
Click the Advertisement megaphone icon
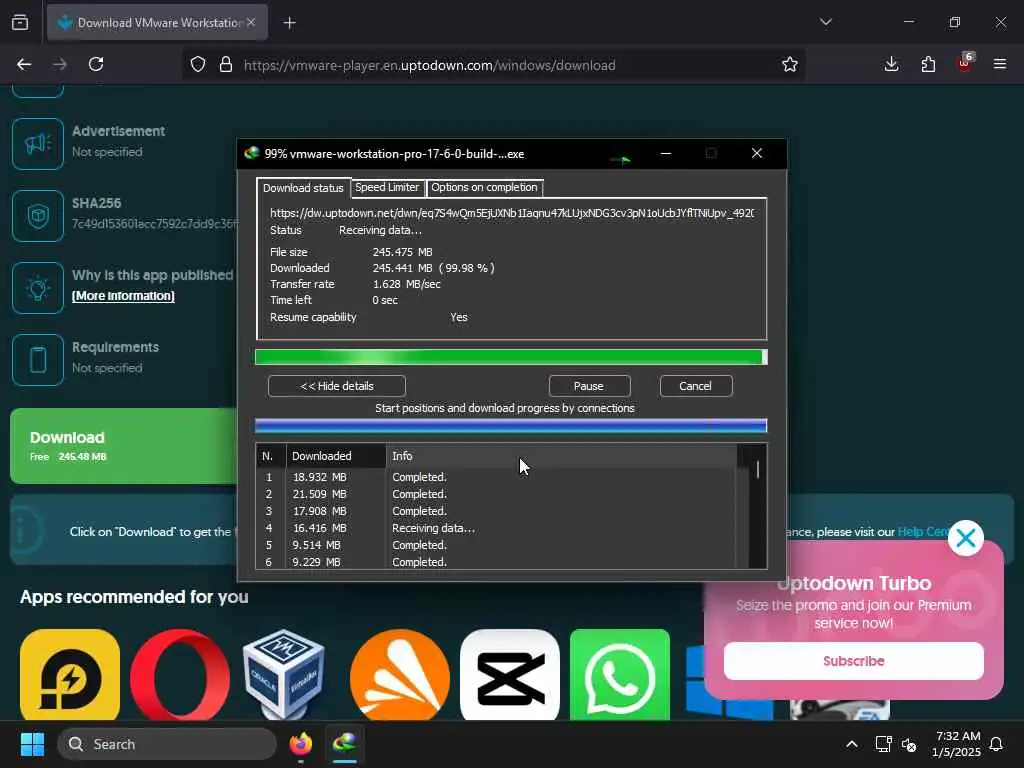click(38, 144)
